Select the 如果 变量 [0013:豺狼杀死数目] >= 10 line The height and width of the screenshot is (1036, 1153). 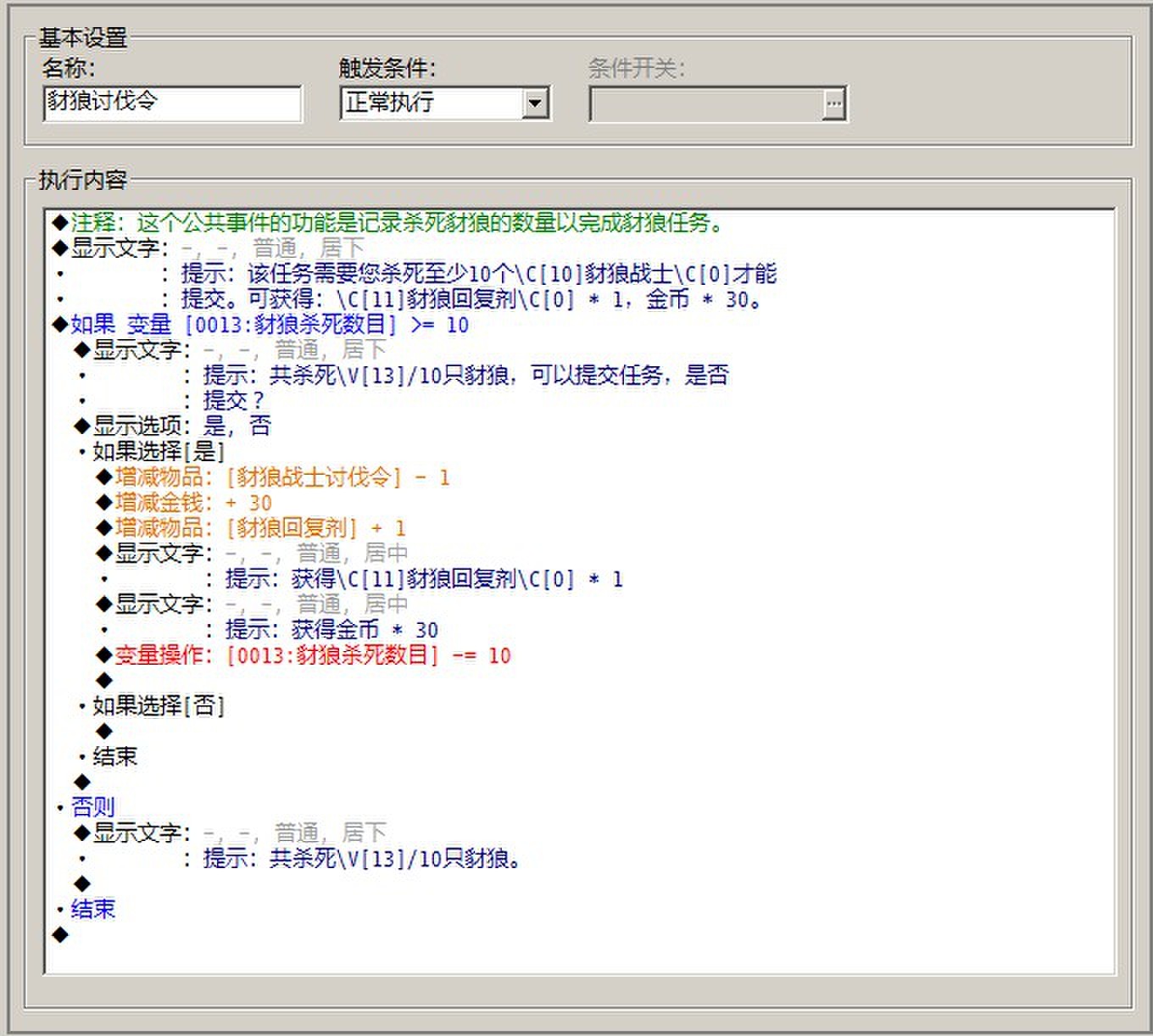[x=259, y=325]
